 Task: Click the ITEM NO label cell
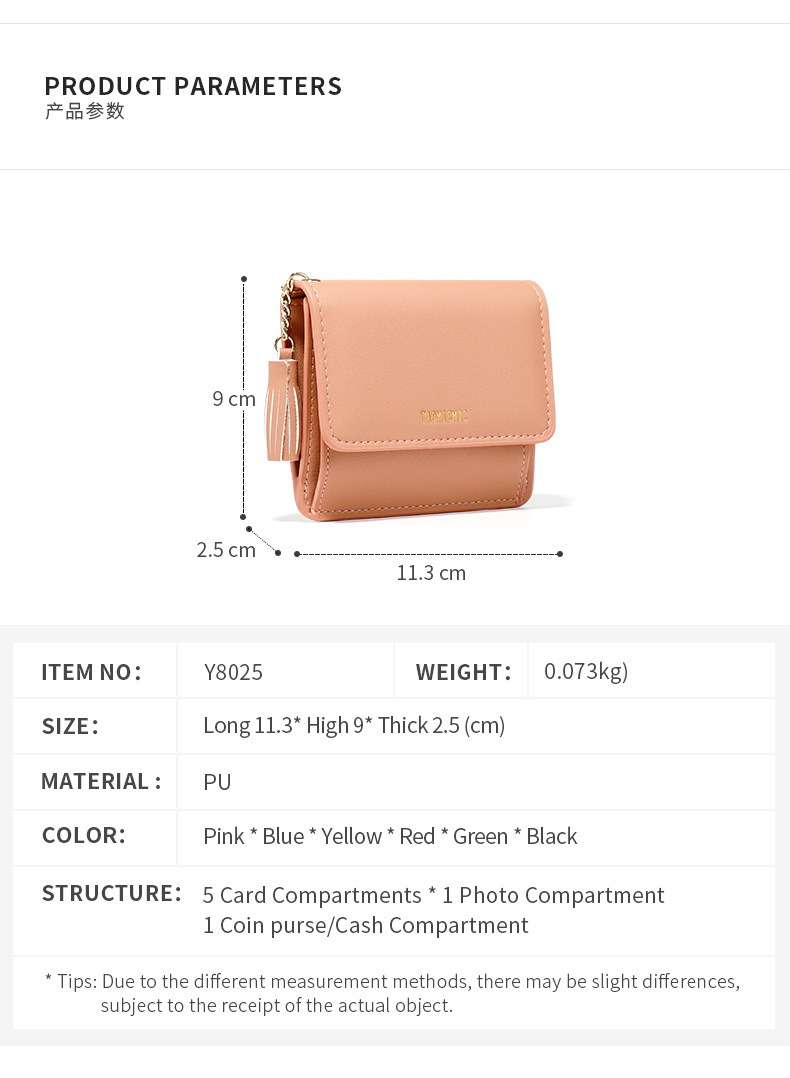tap(95, 672)
